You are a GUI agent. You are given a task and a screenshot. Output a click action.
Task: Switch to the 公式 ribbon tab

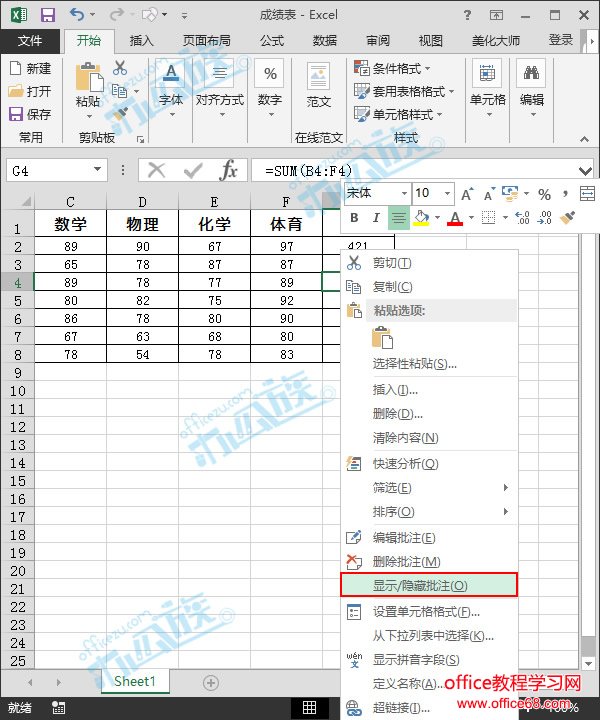coord(272,41)
